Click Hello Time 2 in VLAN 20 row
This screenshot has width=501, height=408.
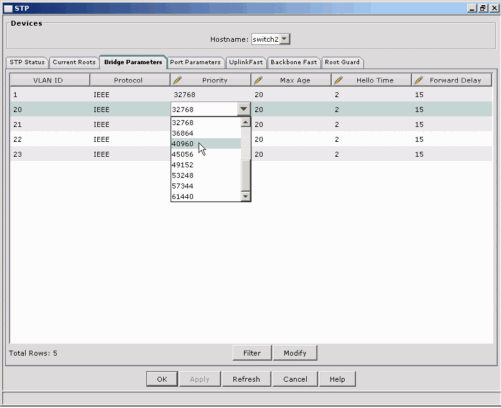click(337, 109)
